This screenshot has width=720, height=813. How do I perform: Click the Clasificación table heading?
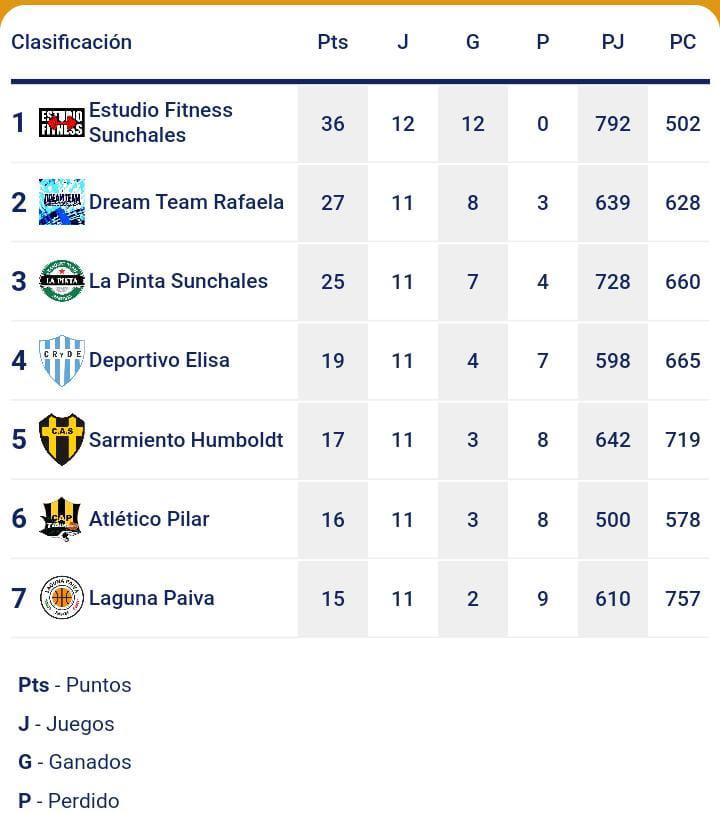tap(71, 42)
